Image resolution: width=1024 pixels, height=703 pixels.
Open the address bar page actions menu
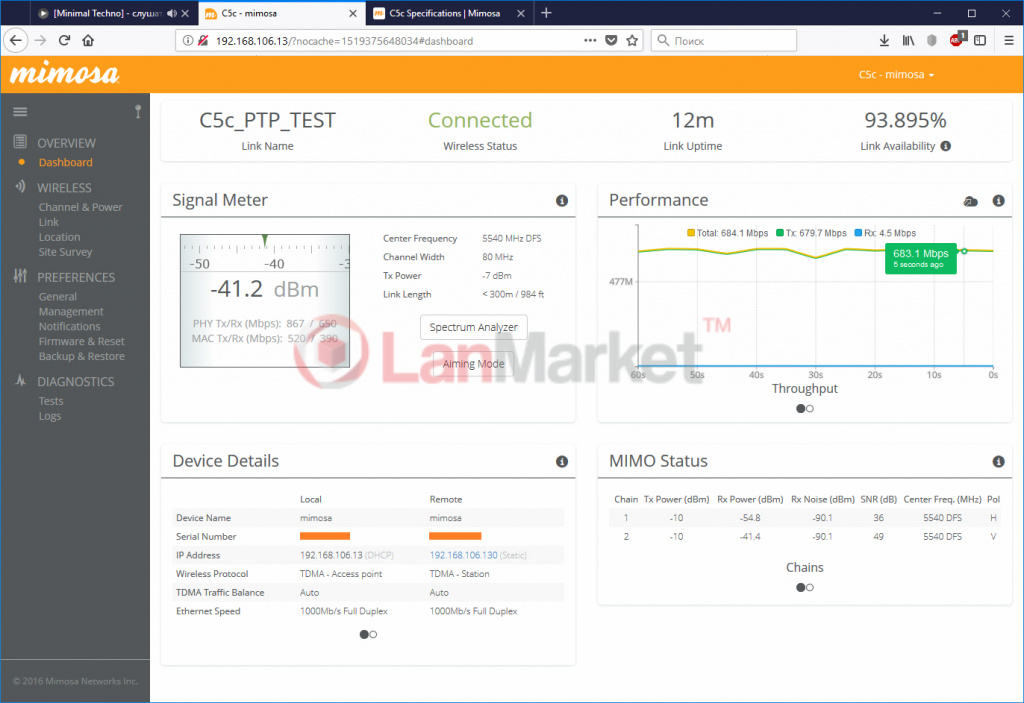590,41
